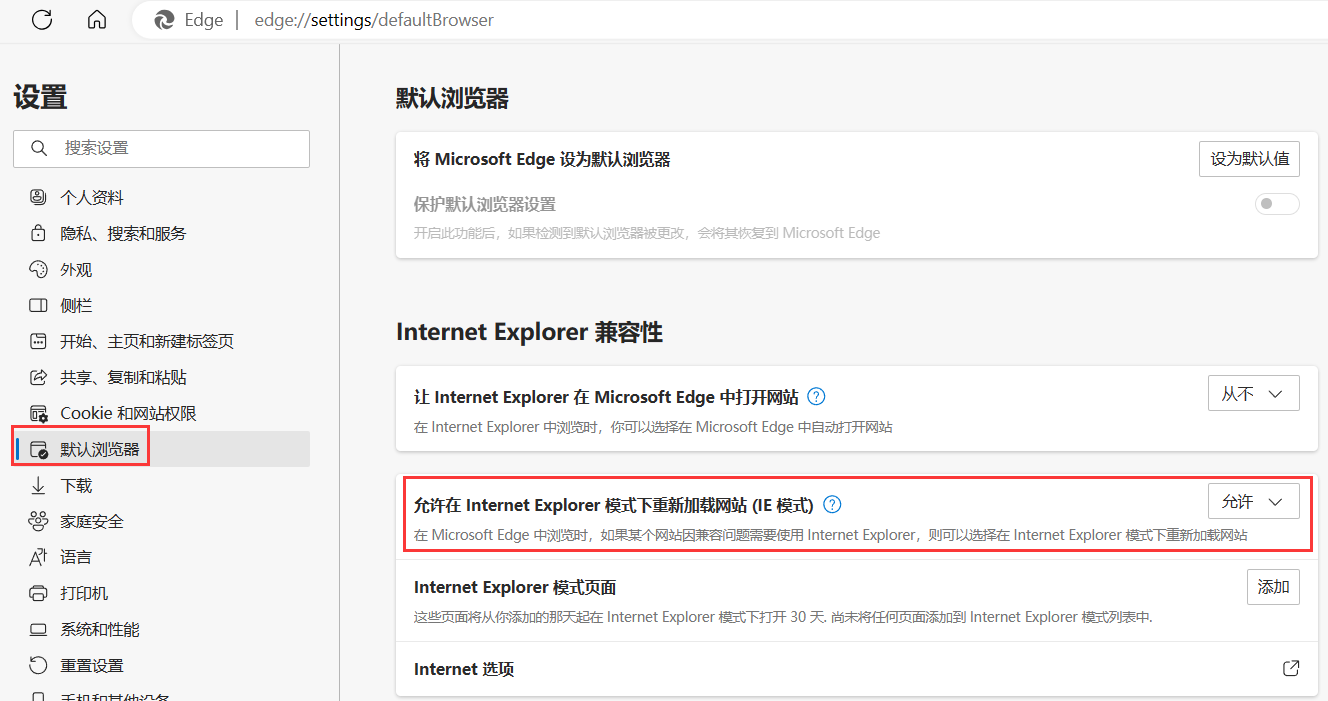
Task: Click the help icon next to IE 模式 setting
Action: (x=831, y=504)
